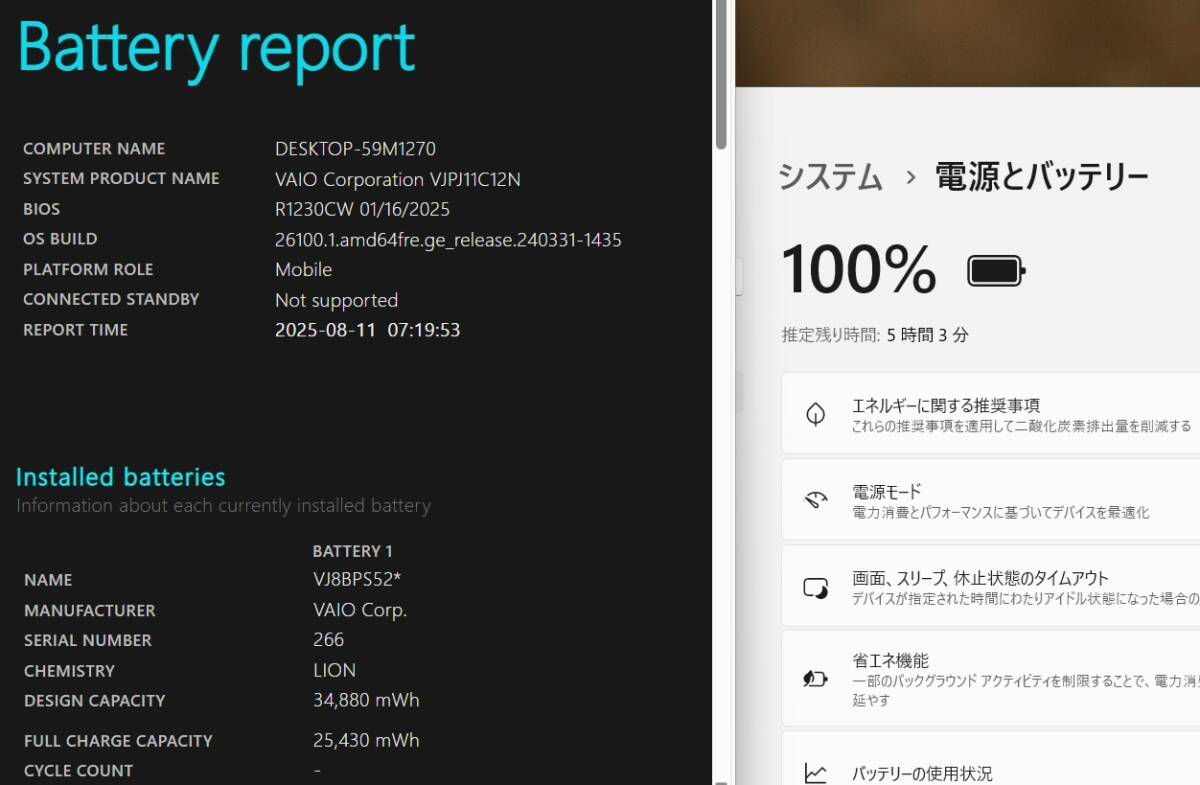Expand the バッテリーの使用状況 card
The image size is (1200, 785).
pyautogui.click(x=991, y=760)
